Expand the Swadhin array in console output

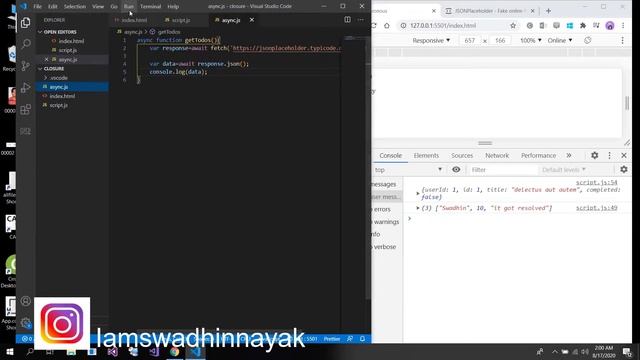pos(418,208)
